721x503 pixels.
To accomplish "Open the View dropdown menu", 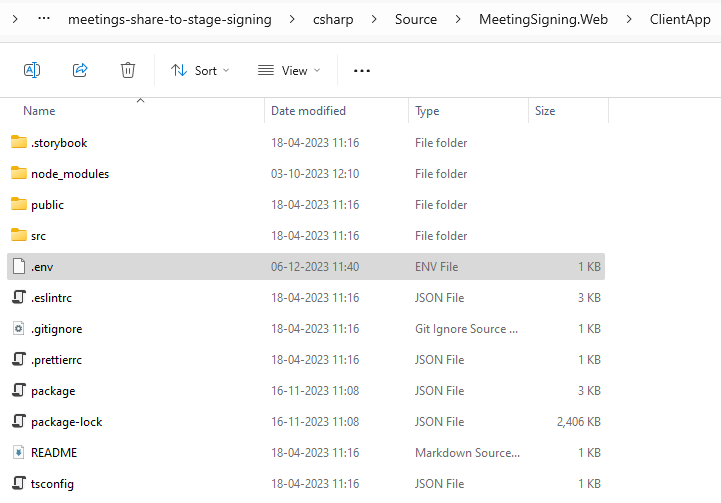I will coord(289,70).
